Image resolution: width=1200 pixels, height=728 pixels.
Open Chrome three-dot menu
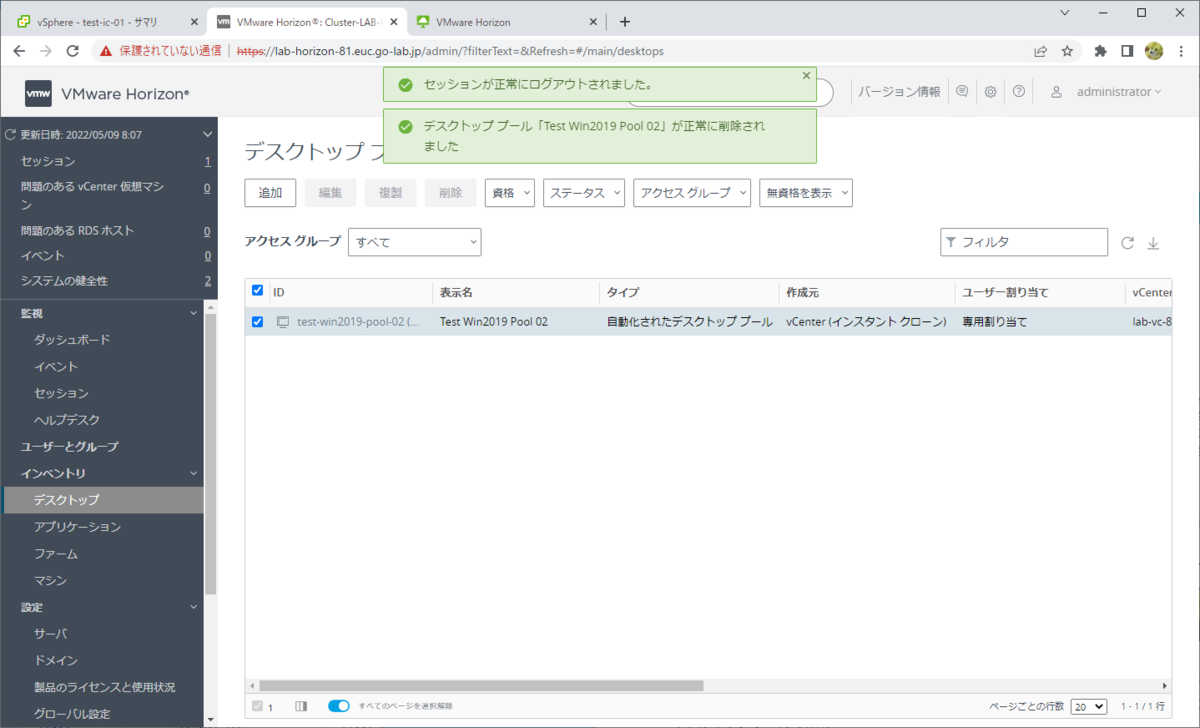(x=1181, y=51)
